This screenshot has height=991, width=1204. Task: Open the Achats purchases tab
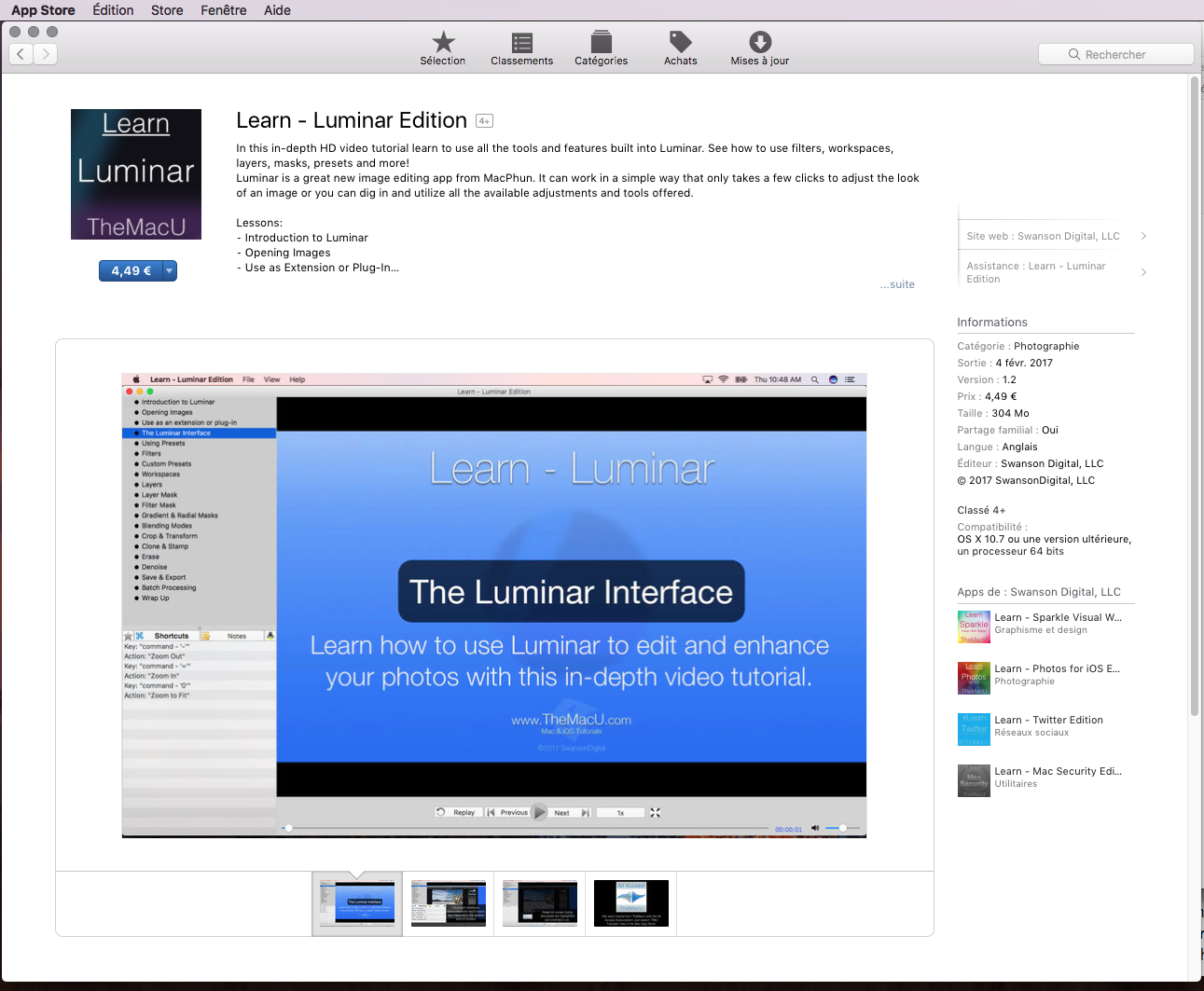tap(680, 48)
